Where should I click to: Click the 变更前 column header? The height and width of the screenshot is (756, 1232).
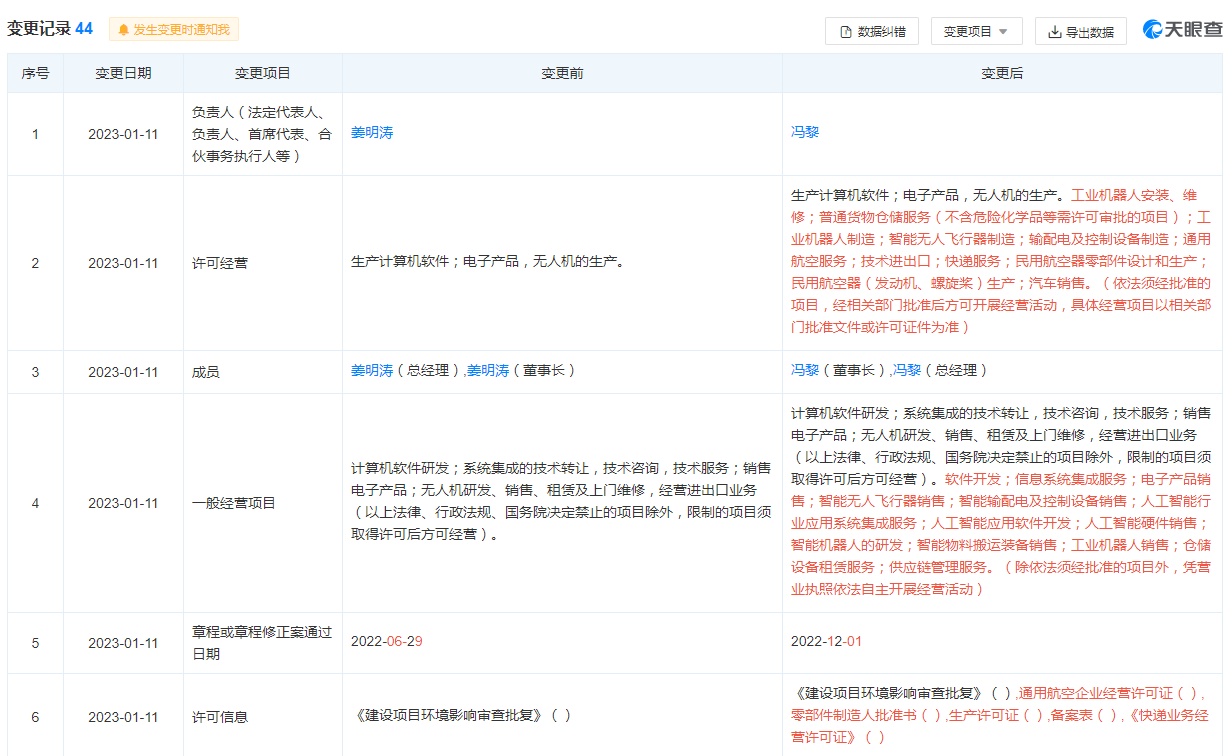pyautogui.click(x=562, y=73)
